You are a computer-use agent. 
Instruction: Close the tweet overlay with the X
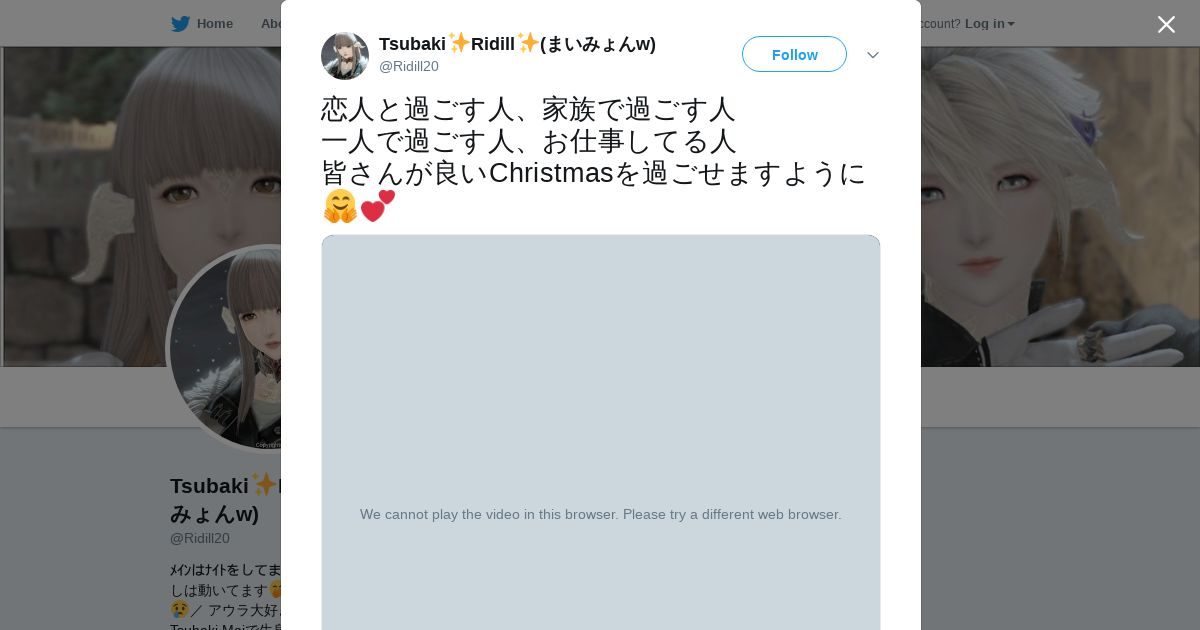(x=1166, y=24)
